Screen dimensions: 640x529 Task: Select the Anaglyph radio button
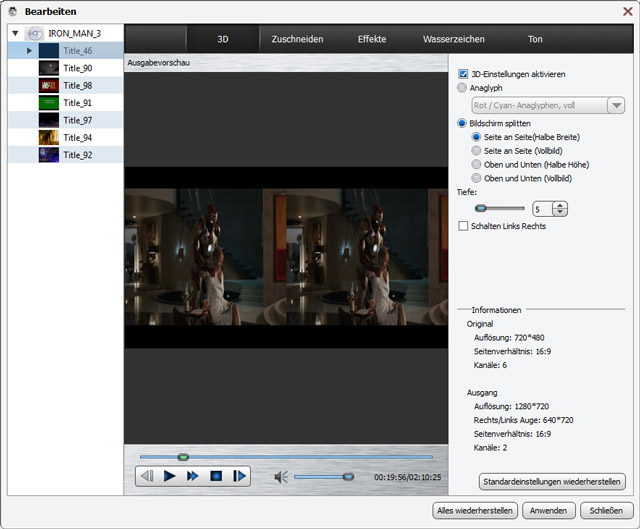[x=462, y=88]
